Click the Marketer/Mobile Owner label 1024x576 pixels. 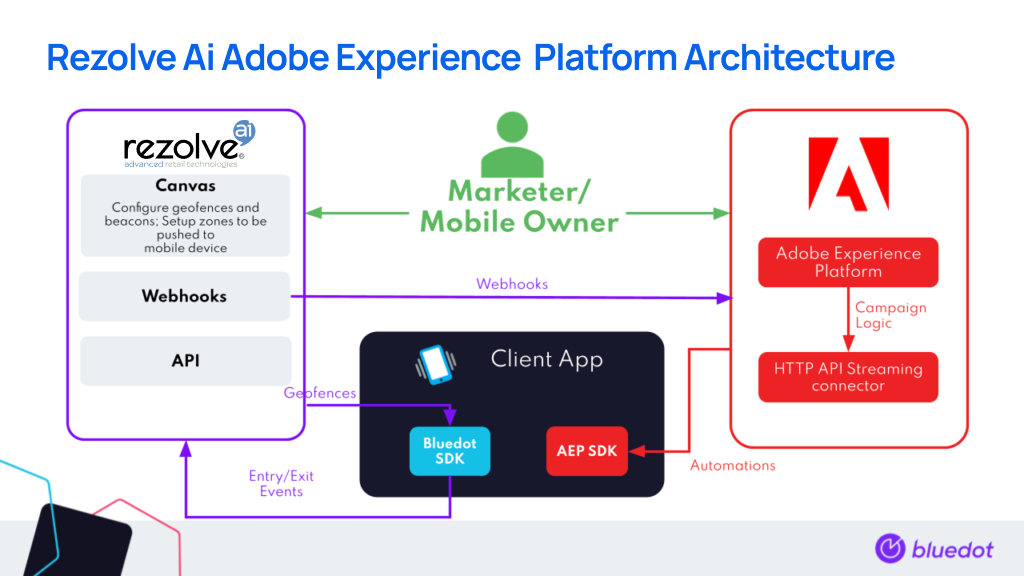click(x=518, y=206)
